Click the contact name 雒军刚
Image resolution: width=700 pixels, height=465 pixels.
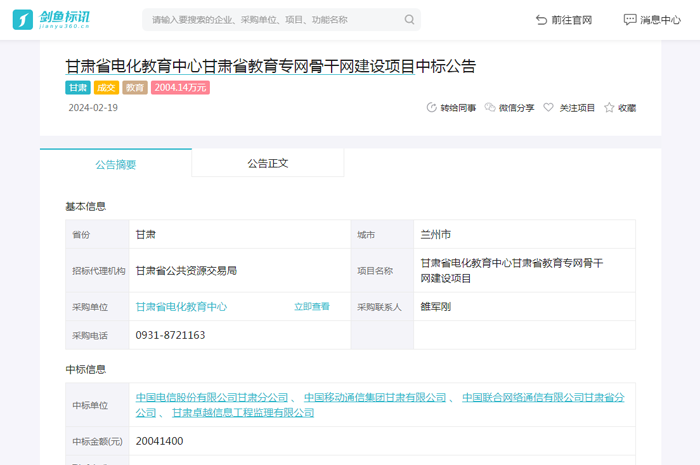coord(435,307)
